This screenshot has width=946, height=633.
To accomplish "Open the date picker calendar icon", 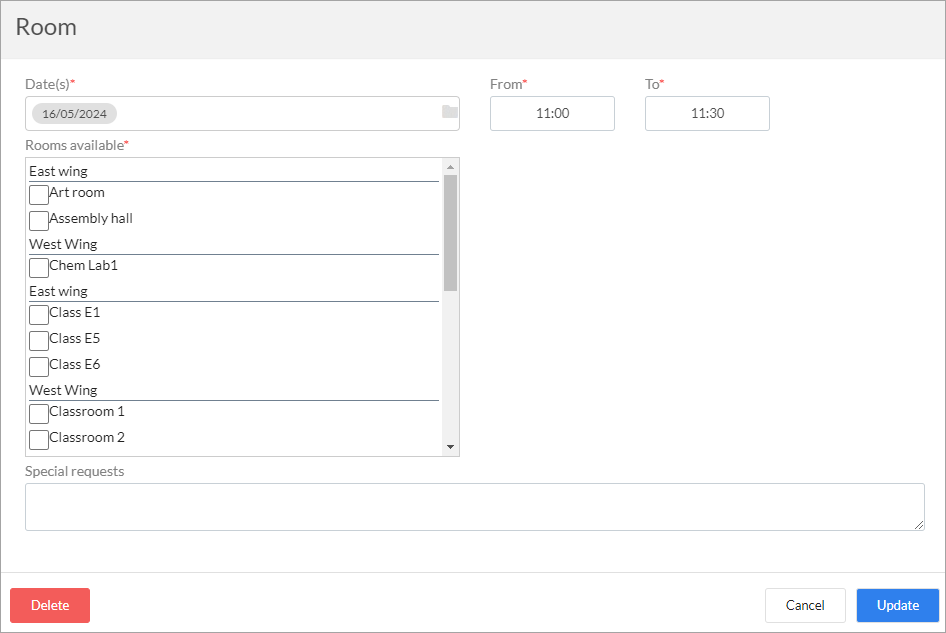I will 449,112.
